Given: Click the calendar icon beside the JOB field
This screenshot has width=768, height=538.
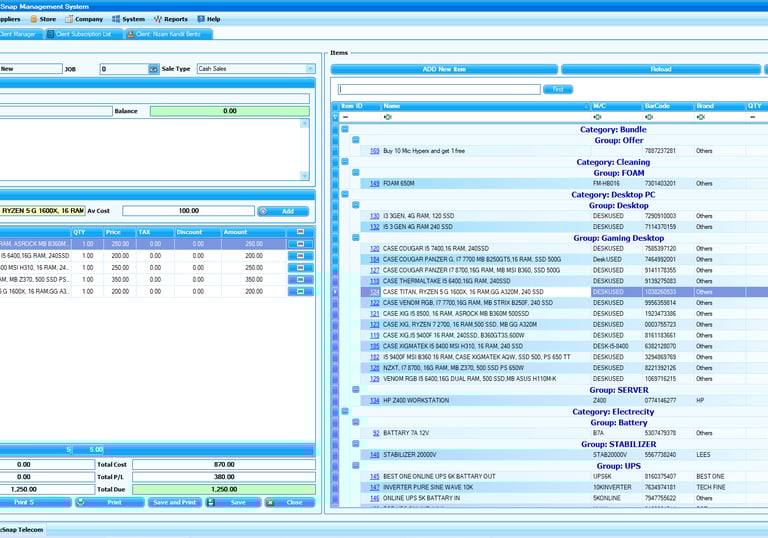Looking at the screenshot, I should (x=154, y=69).
